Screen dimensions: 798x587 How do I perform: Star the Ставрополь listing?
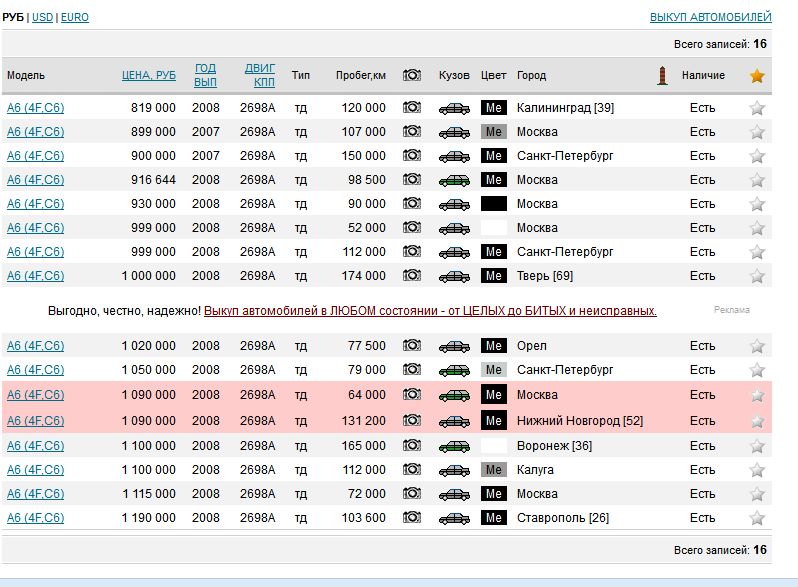757,518
